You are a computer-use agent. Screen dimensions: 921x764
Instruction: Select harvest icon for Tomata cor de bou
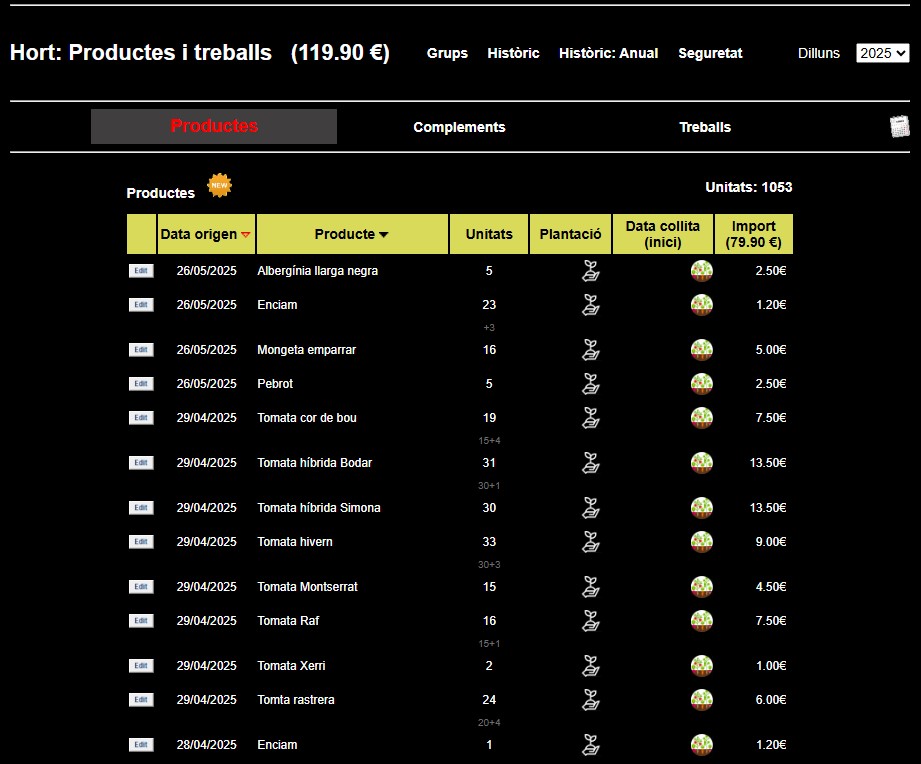[701, 418]
